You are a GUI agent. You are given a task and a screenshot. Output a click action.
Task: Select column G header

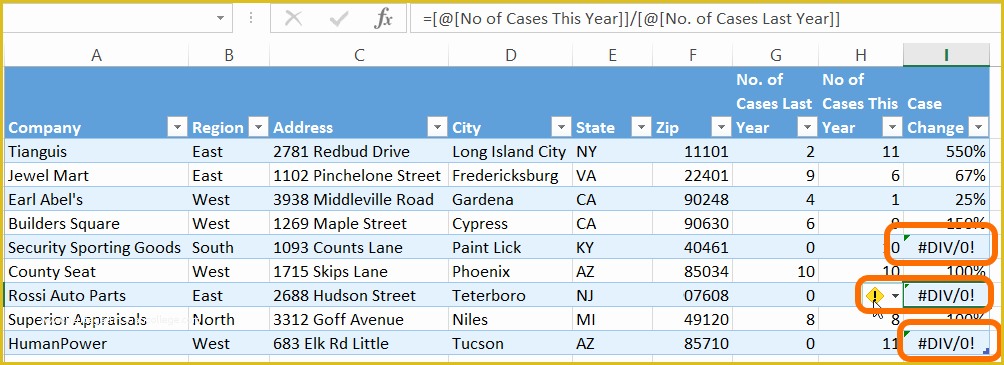point(775,55)
